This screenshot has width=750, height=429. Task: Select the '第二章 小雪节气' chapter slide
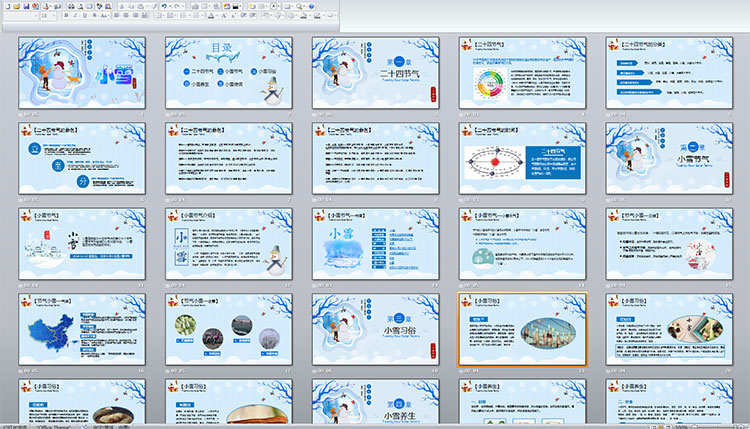coord(669,158)
